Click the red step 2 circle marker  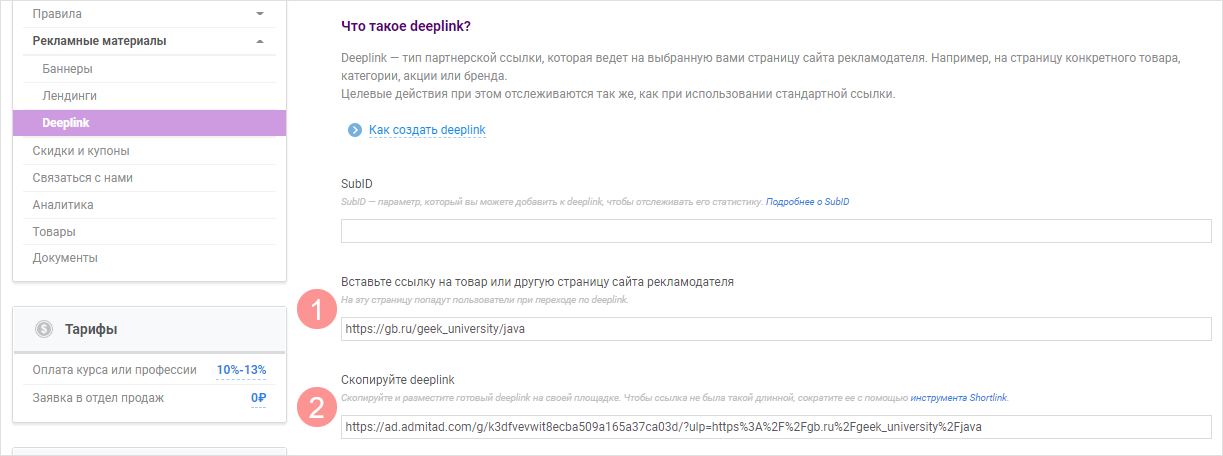(317, 407)
